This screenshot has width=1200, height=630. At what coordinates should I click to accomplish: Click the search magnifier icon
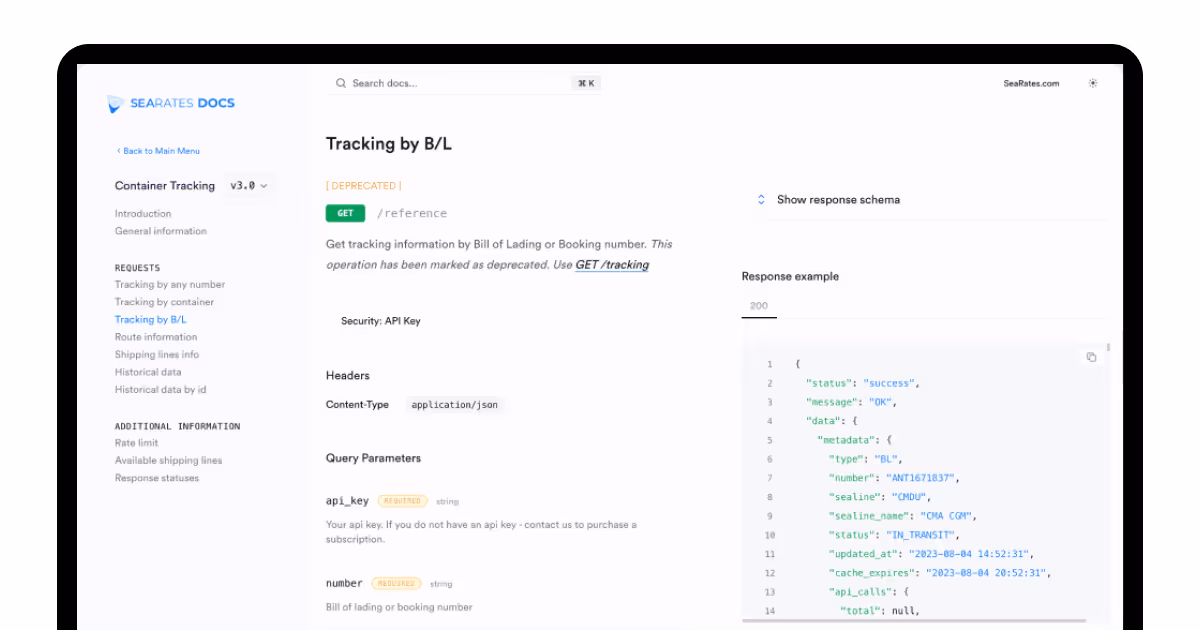(x=341, y=84)
